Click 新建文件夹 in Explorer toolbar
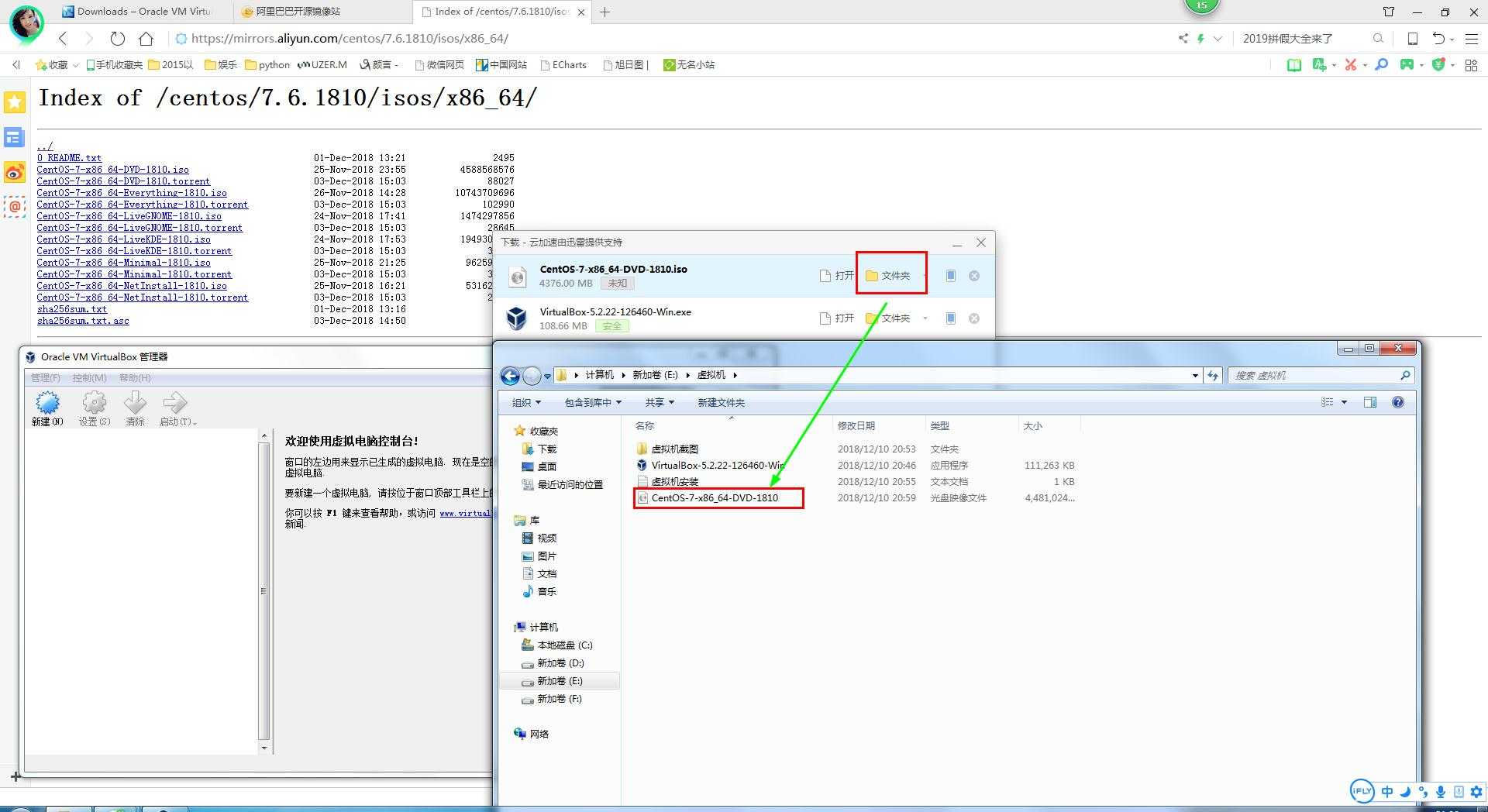1488x812 pixels. click(721, 402)
